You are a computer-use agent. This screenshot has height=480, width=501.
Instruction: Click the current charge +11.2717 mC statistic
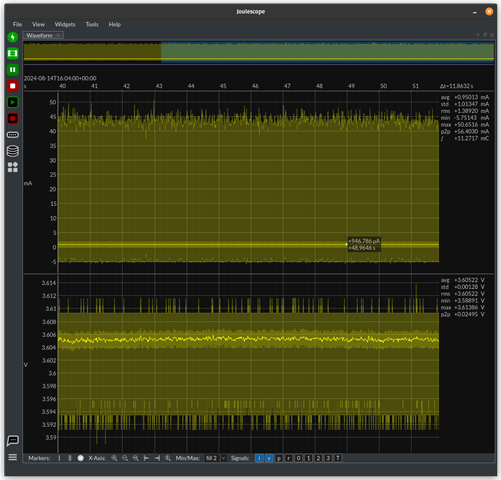[x=465, y=138]
